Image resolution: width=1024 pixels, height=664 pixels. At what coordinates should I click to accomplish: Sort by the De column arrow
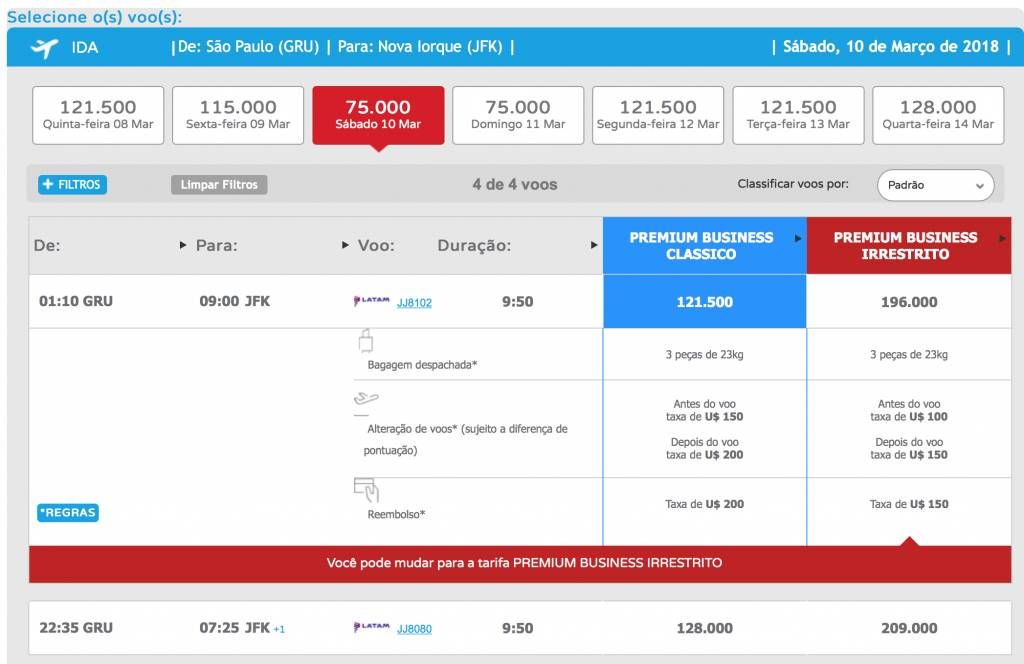(x=183, y=245)
